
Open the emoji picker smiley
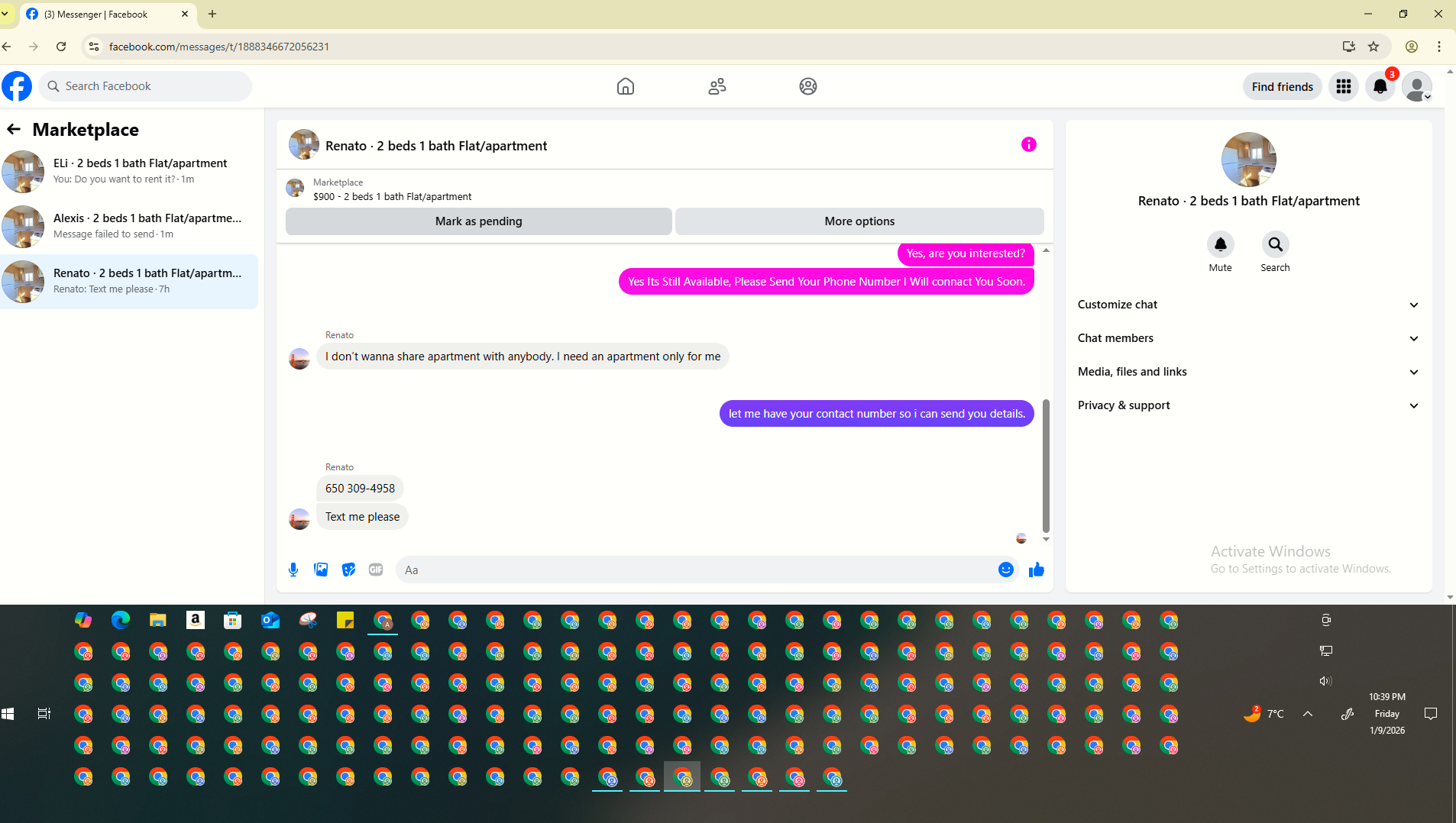(x=1006, y=570)
